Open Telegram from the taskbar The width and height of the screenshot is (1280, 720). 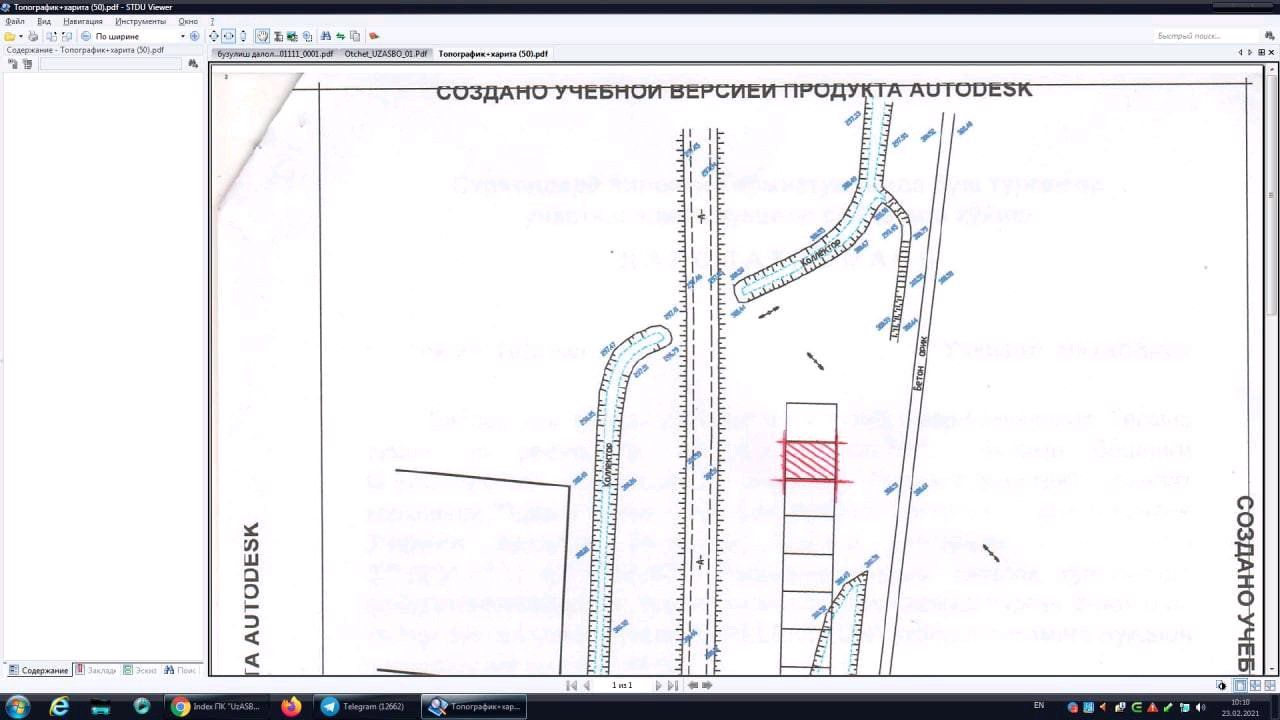pos(365,706)
